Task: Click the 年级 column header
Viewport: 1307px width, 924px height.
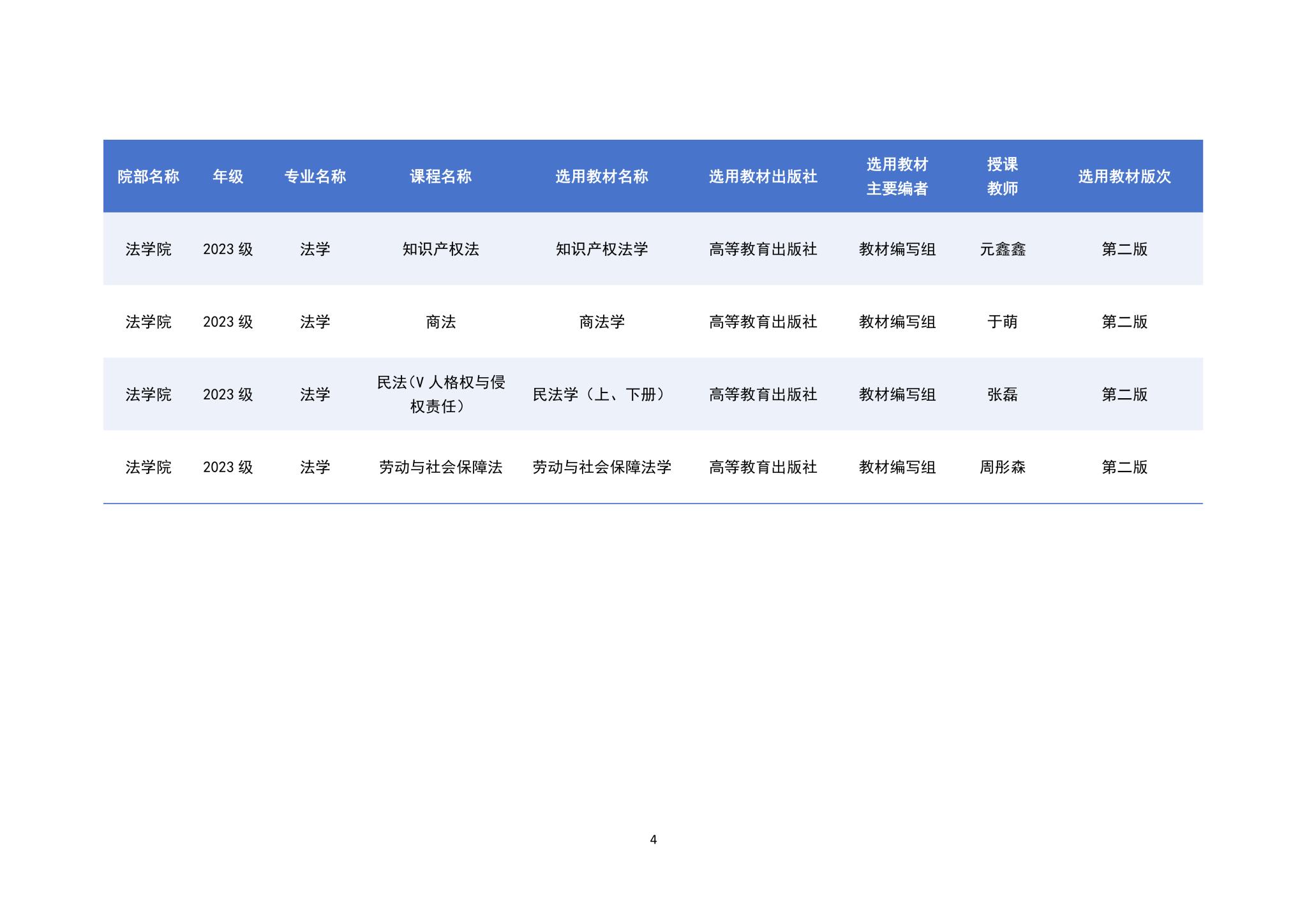Action: (x=228, y=177)
